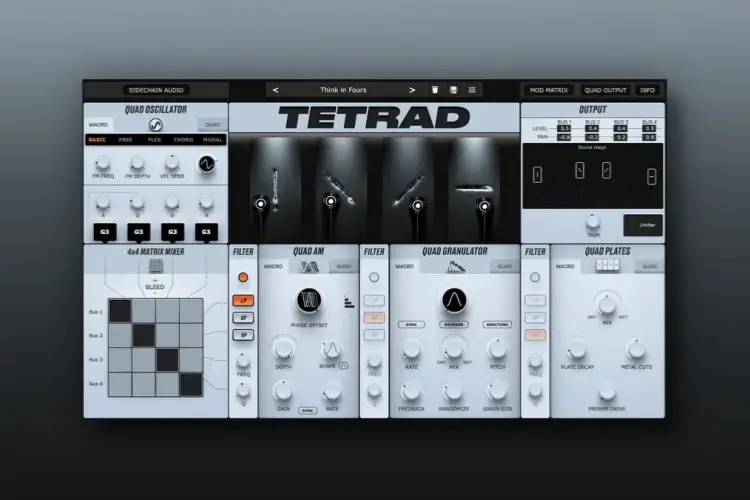Toggle the Limiter button
Viewport: 750px width, 500px height.
[x=643, y=225]
